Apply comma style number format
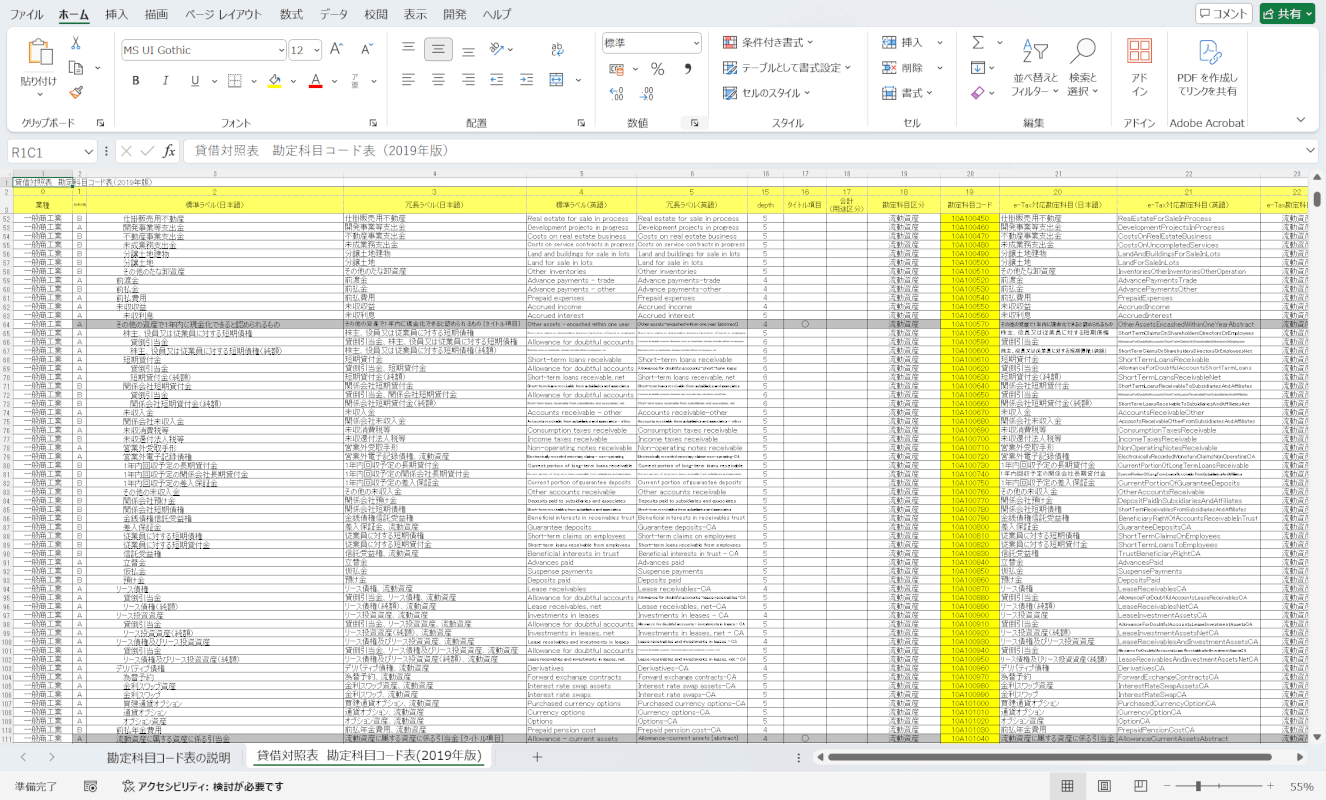1326x800 pixels. (x=687, y=69)
